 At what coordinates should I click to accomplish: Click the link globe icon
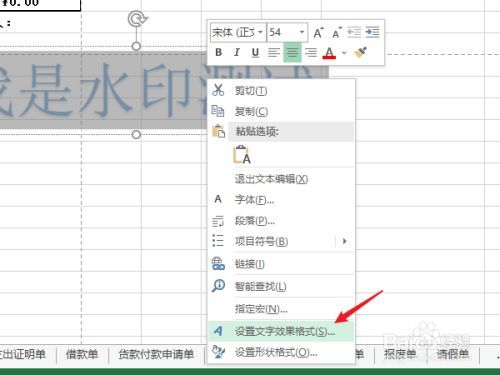pyautogui.click(x=218, y=264)
